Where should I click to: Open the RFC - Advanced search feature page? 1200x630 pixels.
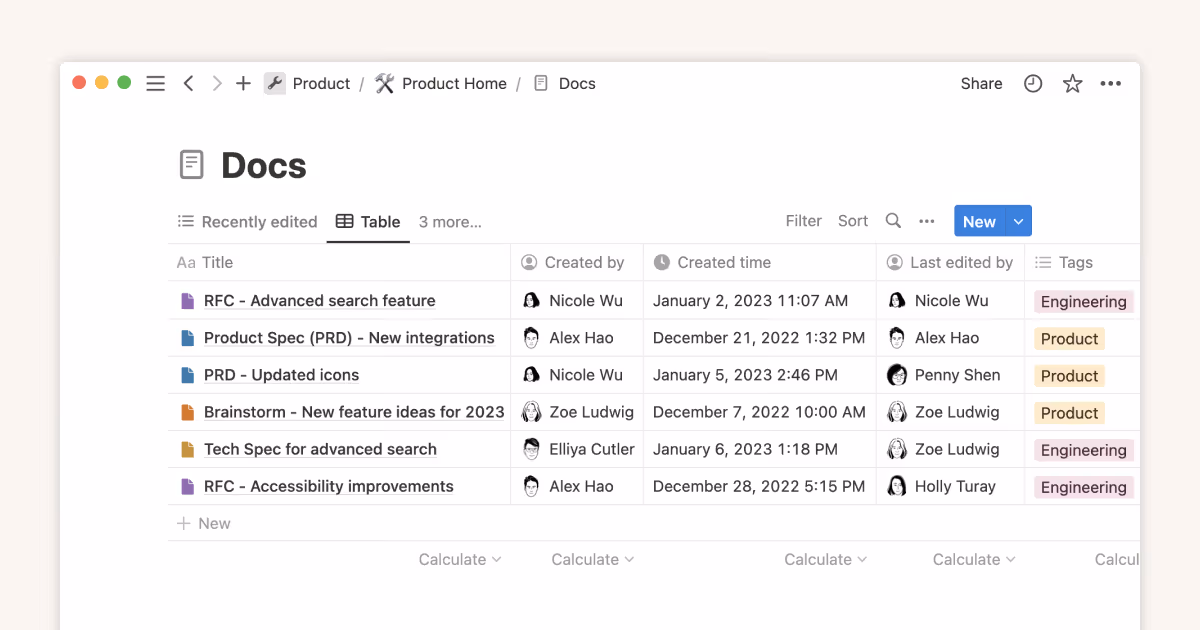point(320,300)
